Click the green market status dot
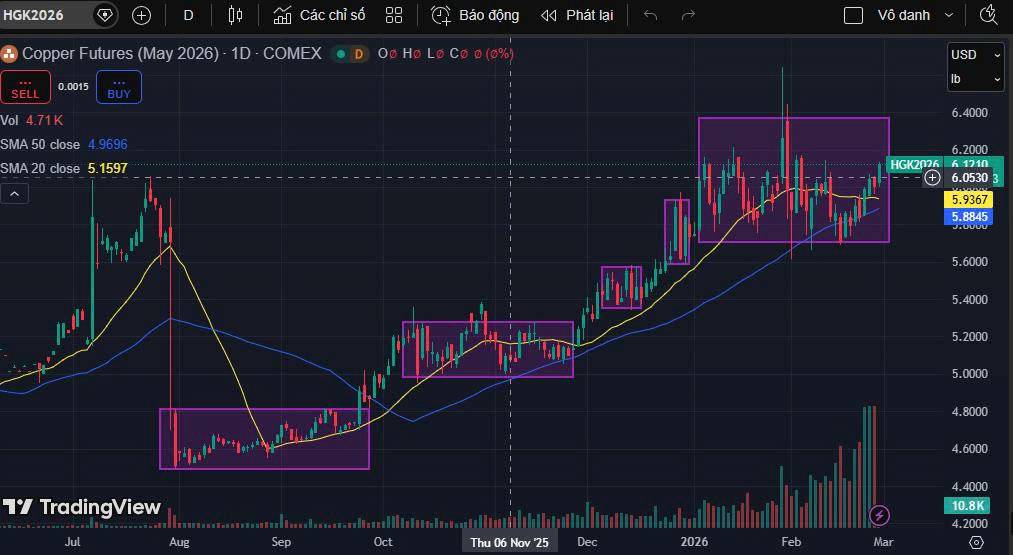This screenshot has width=1013, height=555. click(x=340, y=54)
